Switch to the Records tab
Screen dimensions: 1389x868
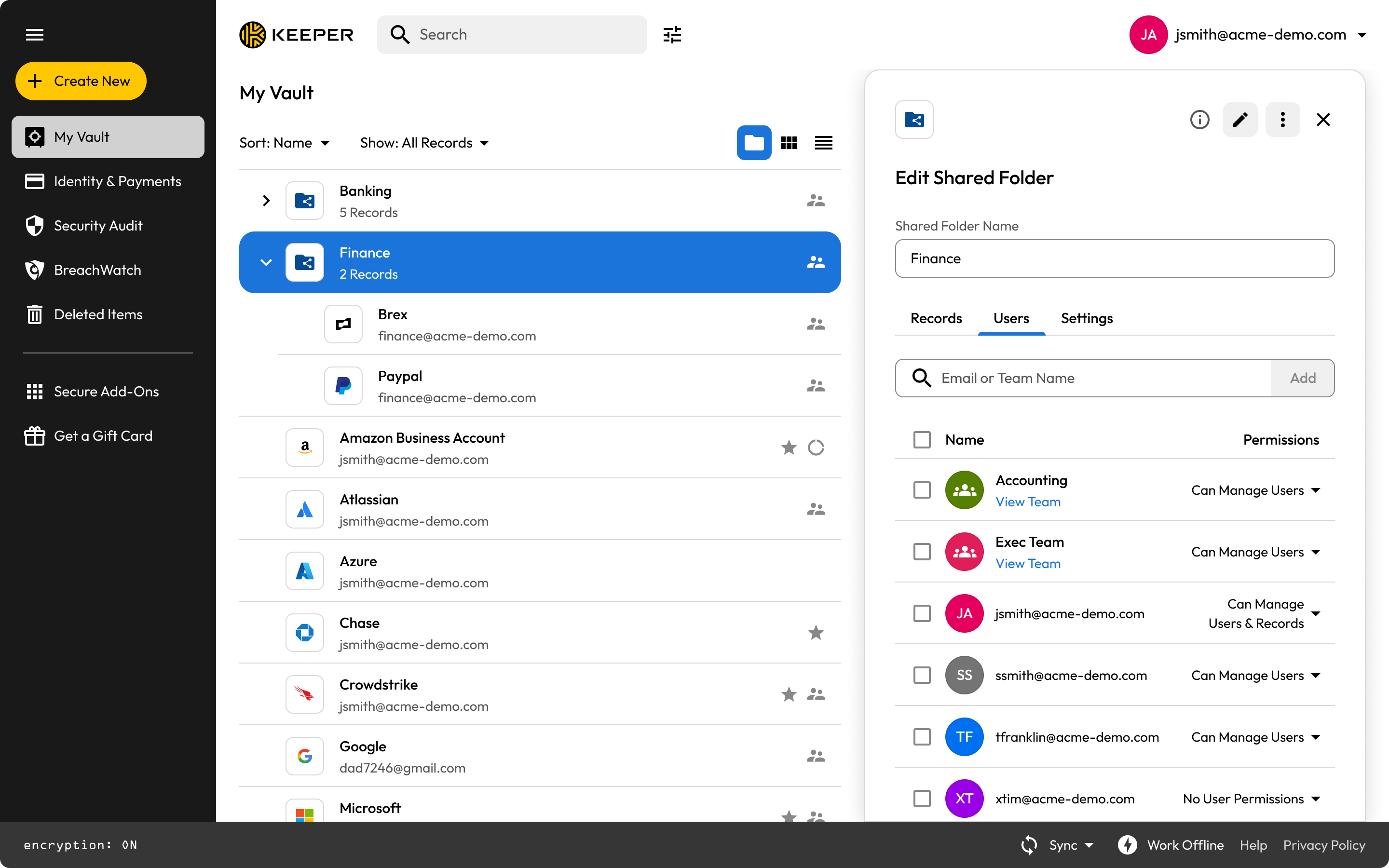pyautogui.click(x=936, y=318)
